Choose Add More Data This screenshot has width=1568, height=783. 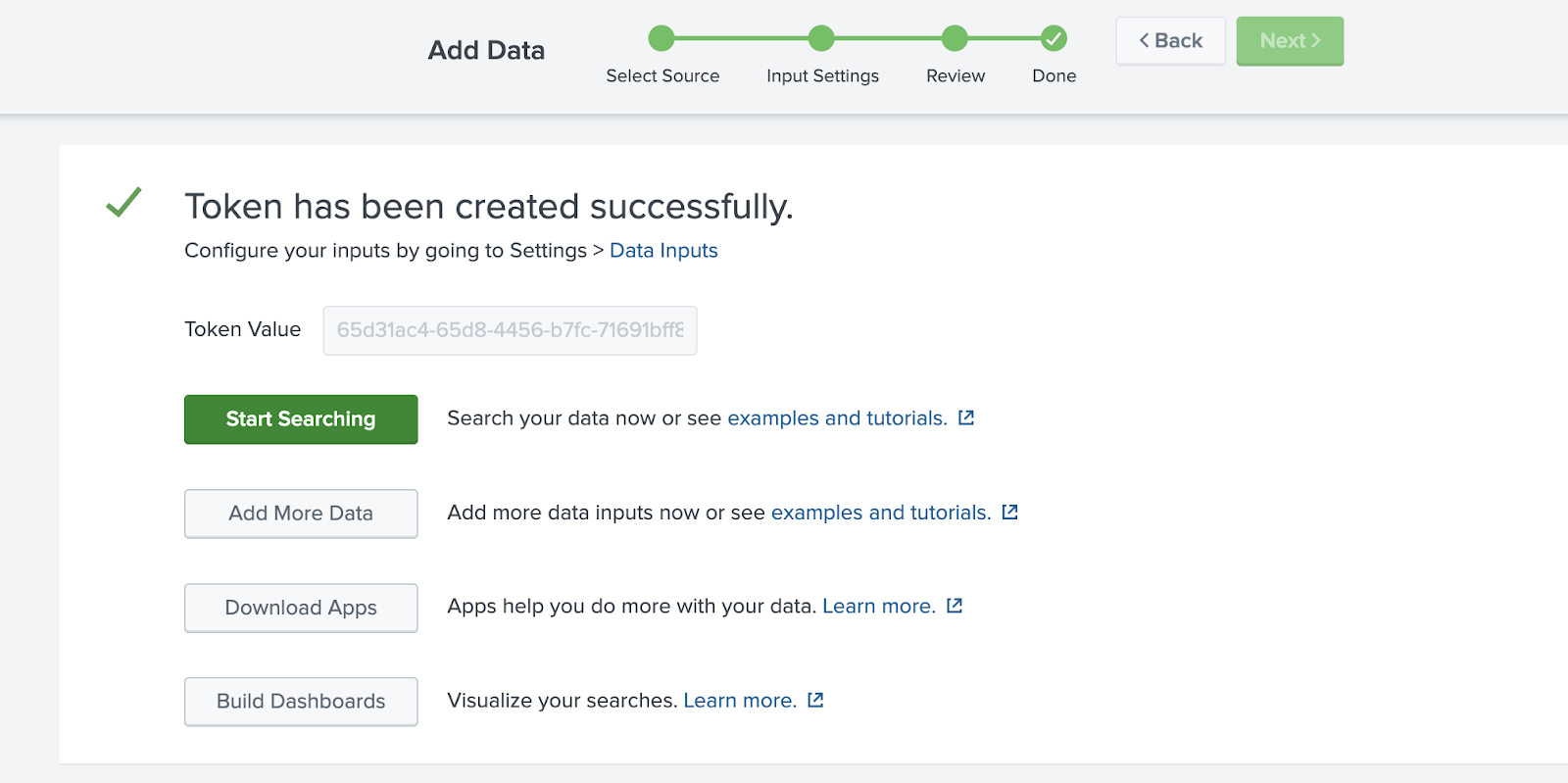pyautogui.click(x=301, y=514)
